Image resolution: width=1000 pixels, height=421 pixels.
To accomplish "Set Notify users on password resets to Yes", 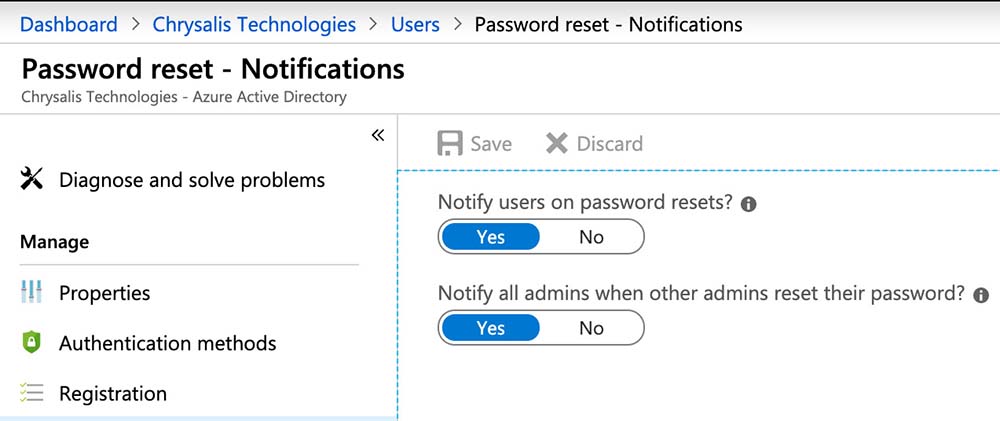I will point(491,237).
